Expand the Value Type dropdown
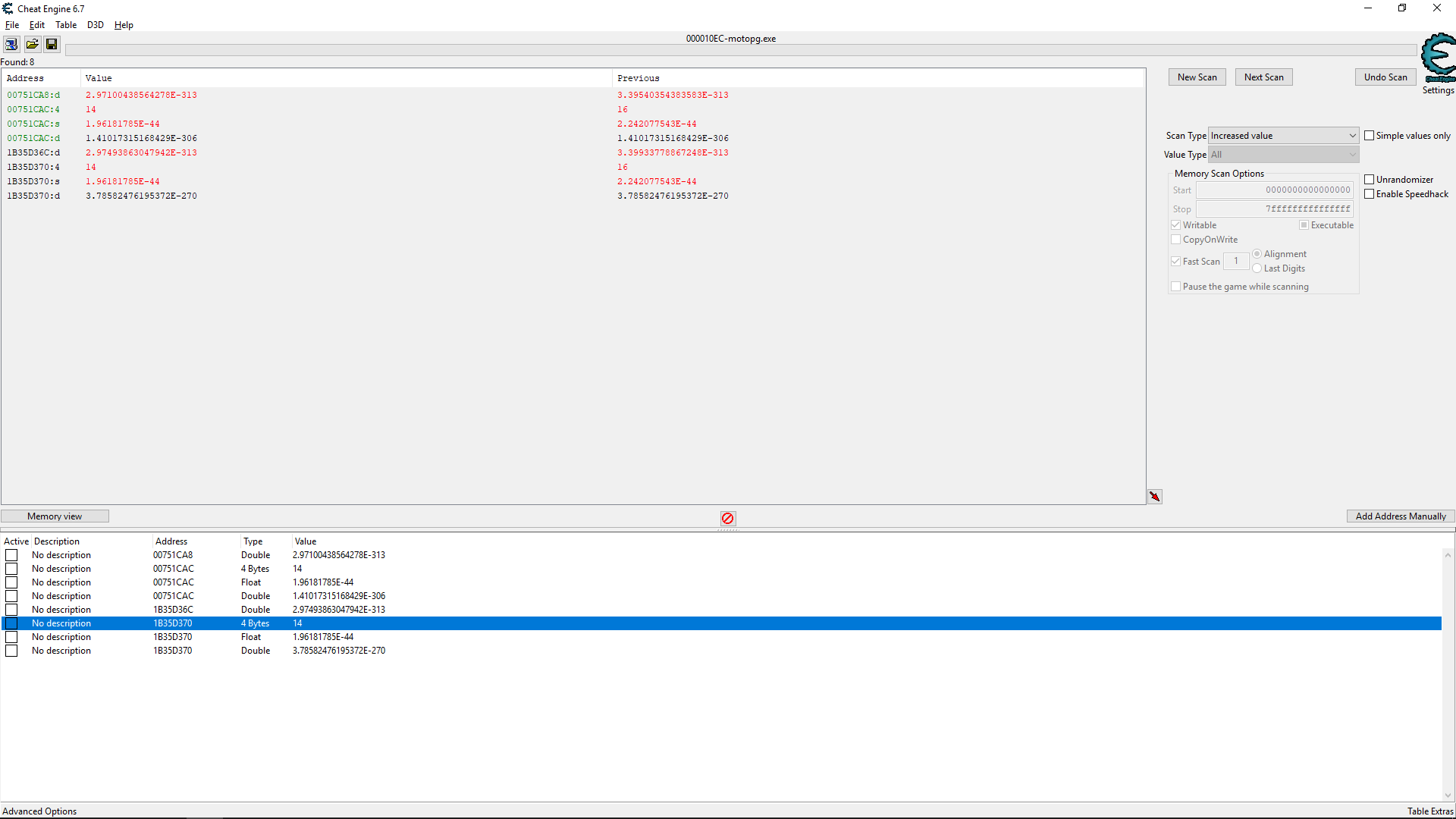Screen dimensions: 1456x819 1353,154
